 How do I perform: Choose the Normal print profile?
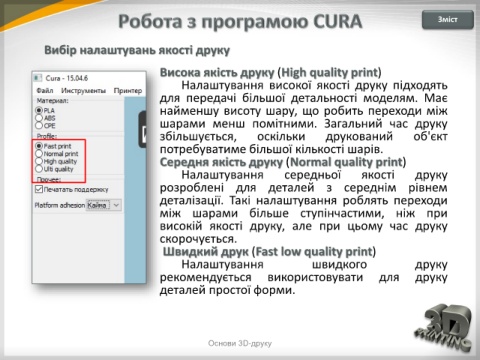pos(39,154)
